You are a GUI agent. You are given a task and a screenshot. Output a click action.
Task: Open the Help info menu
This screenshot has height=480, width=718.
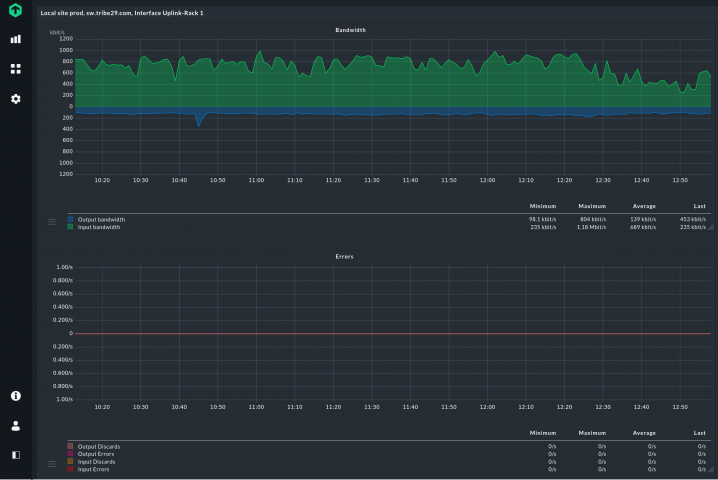pos(15,396)
